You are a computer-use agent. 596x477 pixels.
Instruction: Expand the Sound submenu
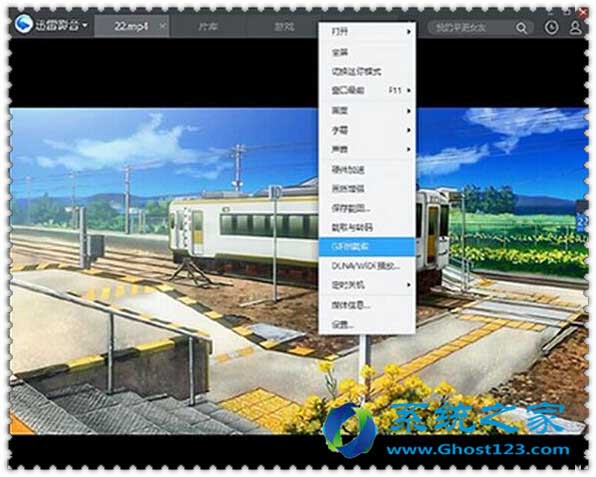(367, 149)
